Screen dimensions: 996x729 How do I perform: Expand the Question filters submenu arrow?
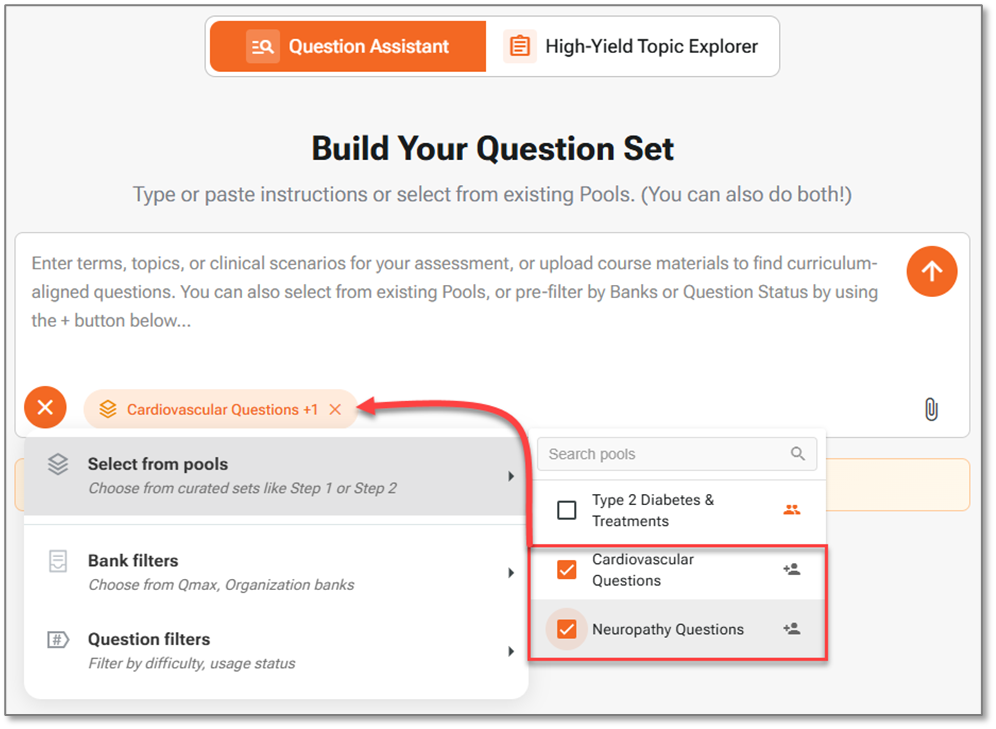click(x=511, y=651)
